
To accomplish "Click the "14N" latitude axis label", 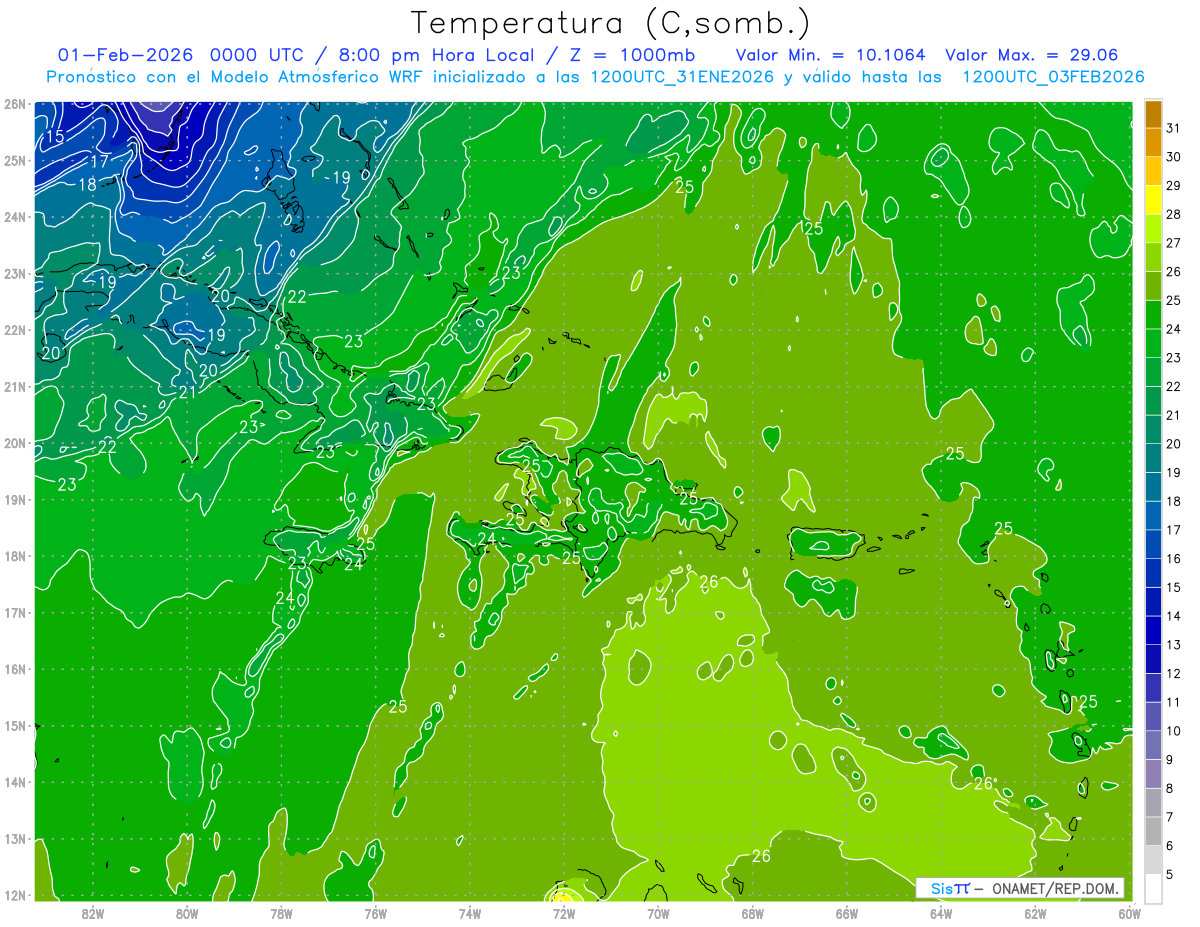I will 14,782.
